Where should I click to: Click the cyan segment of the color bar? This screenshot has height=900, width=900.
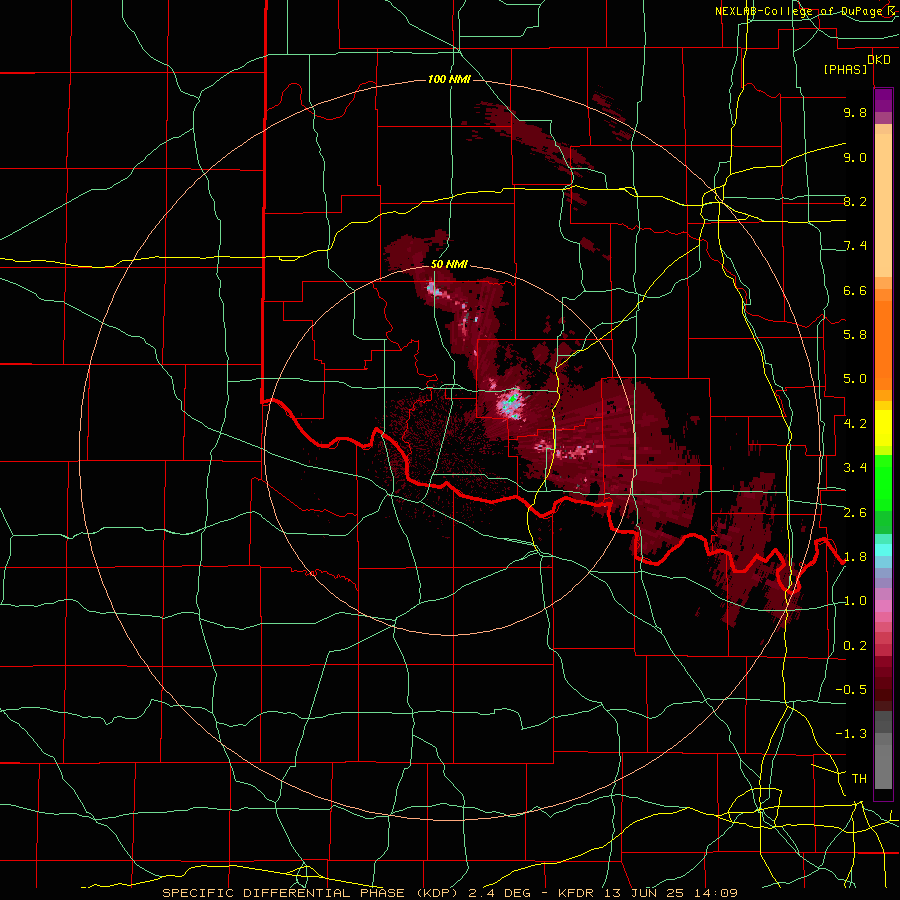coord(883,550)
